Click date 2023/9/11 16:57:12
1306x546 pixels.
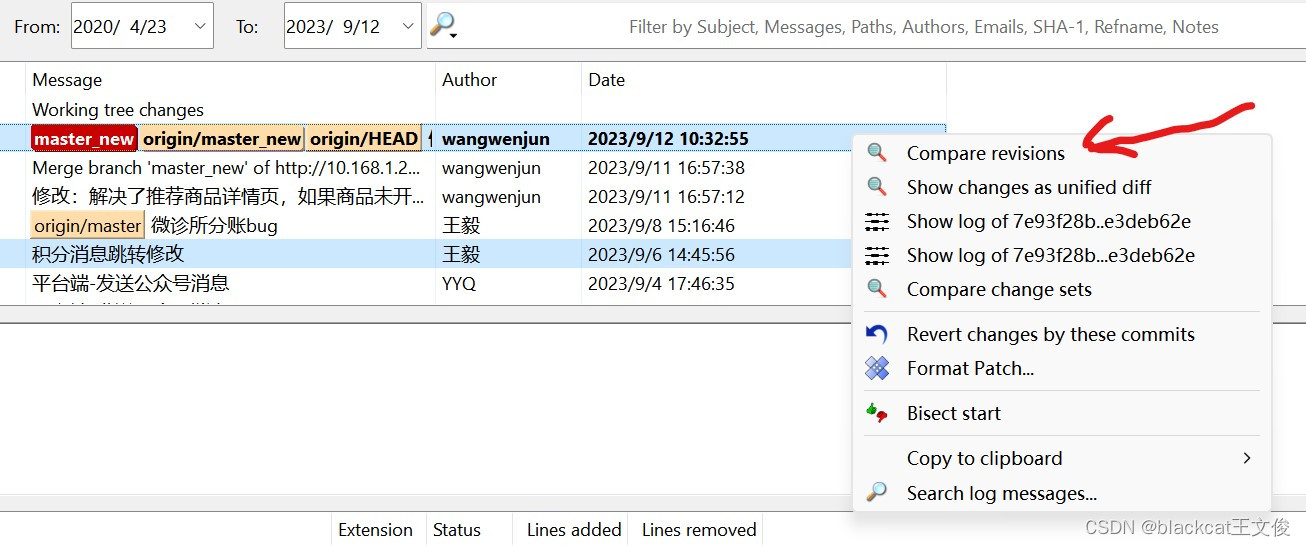666,197
